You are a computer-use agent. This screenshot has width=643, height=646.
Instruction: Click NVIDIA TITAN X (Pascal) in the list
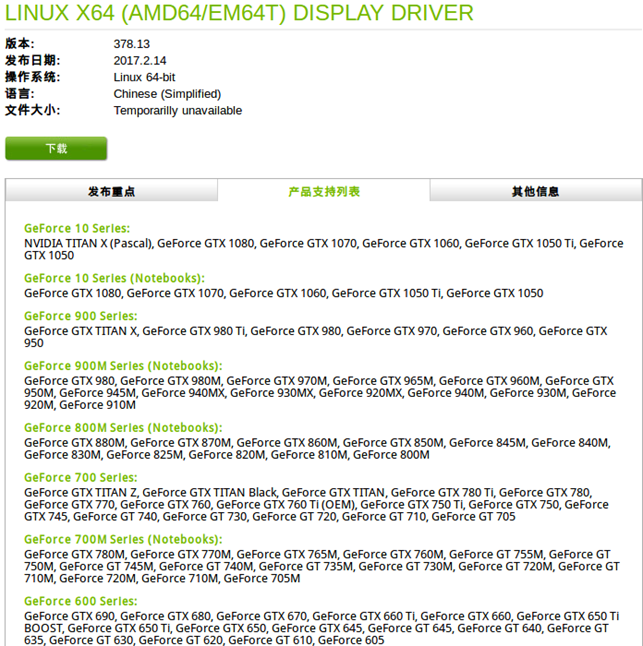point(88,243)
